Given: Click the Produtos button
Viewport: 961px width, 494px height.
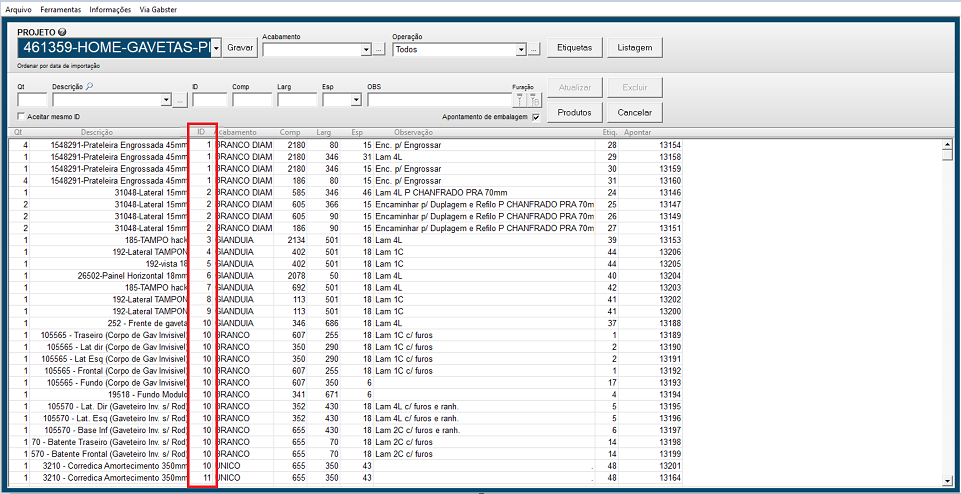Looking at the screenshot, I should [575, 113].
